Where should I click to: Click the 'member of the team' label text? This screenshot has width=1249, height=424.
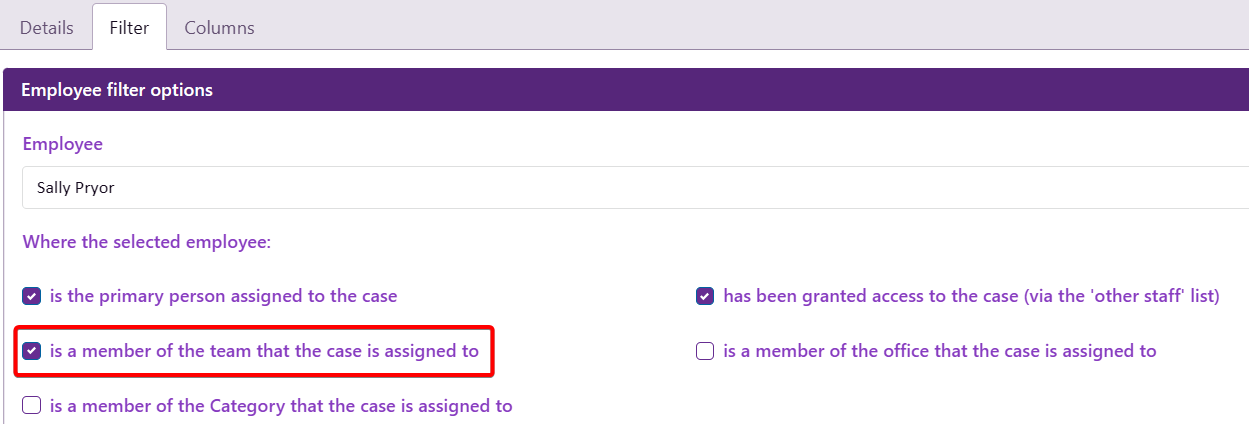point(264,351)
